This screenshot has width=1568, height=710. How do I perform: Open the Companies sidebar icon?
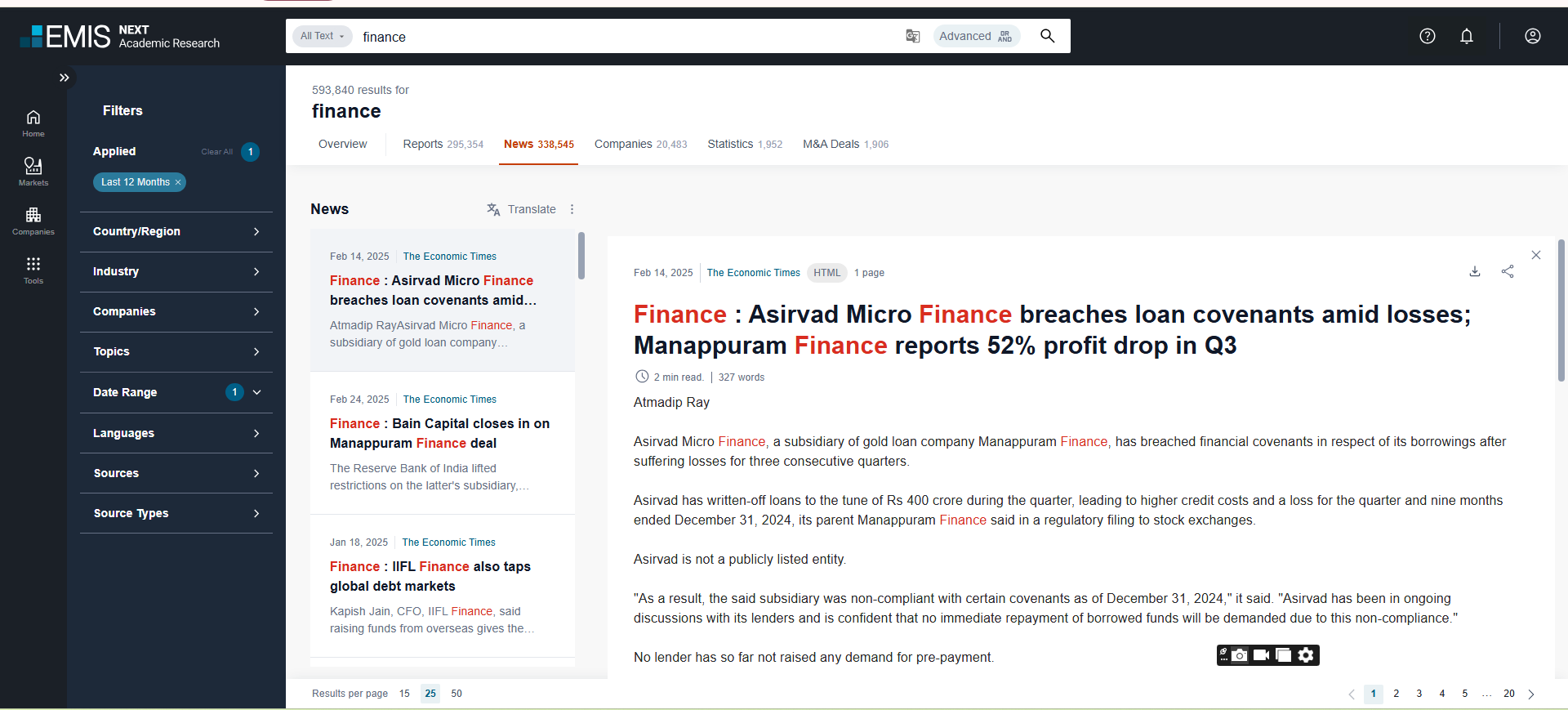(33, 221)
